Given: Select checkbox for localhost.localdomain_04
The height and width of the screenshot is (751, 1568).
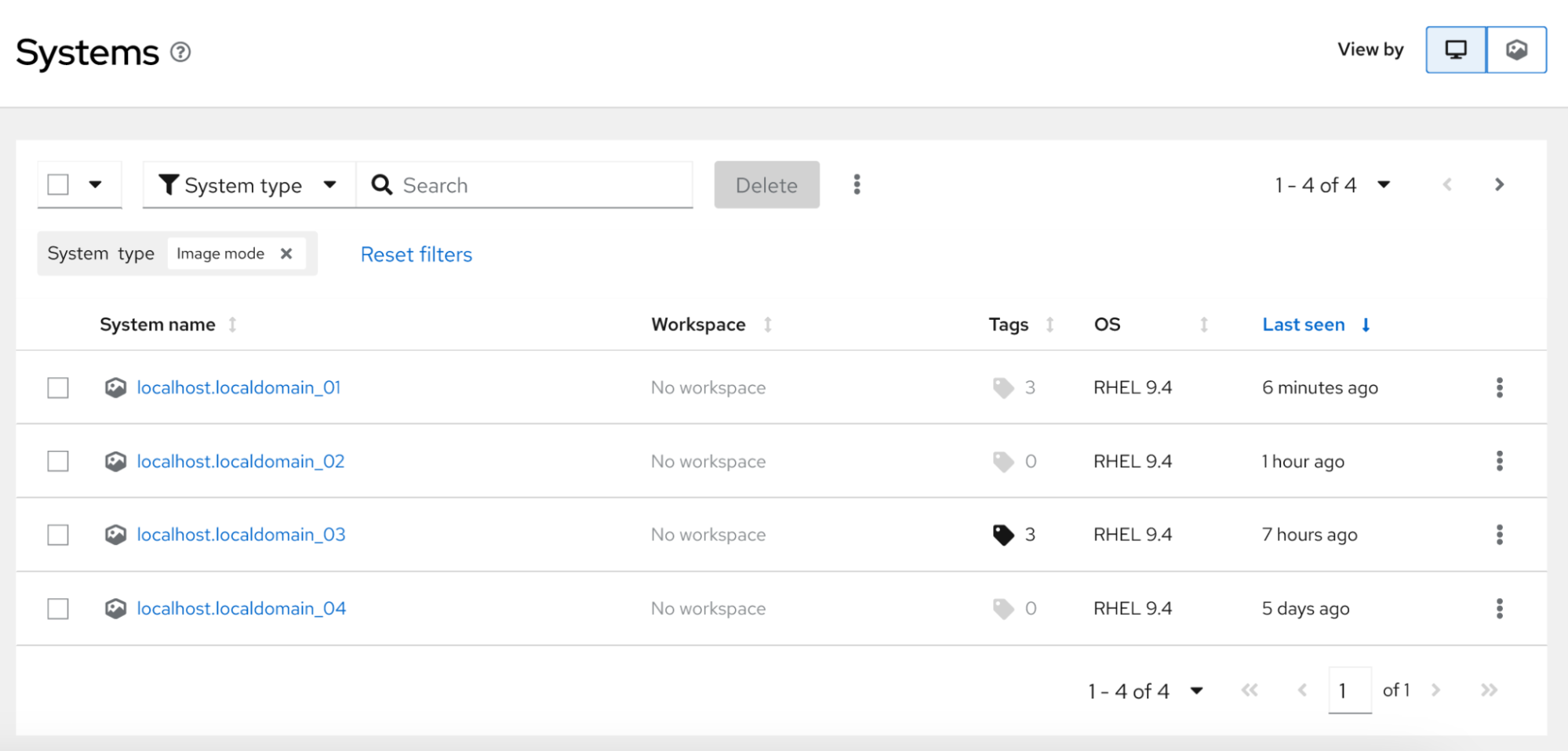Looking at the screenshot, I should (58, 608).
